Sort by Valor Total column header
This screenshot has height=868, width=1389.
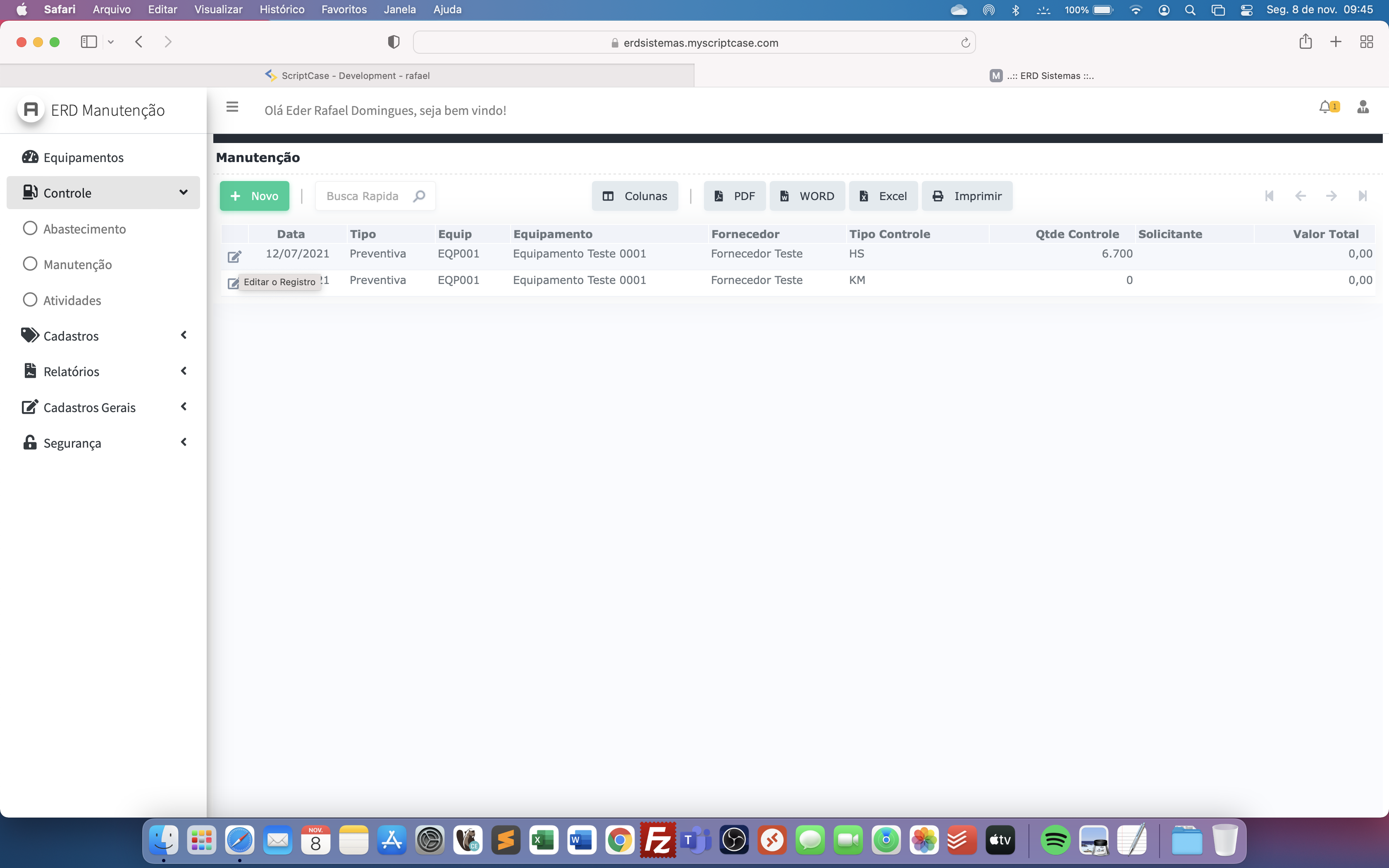coord(1325,234)
